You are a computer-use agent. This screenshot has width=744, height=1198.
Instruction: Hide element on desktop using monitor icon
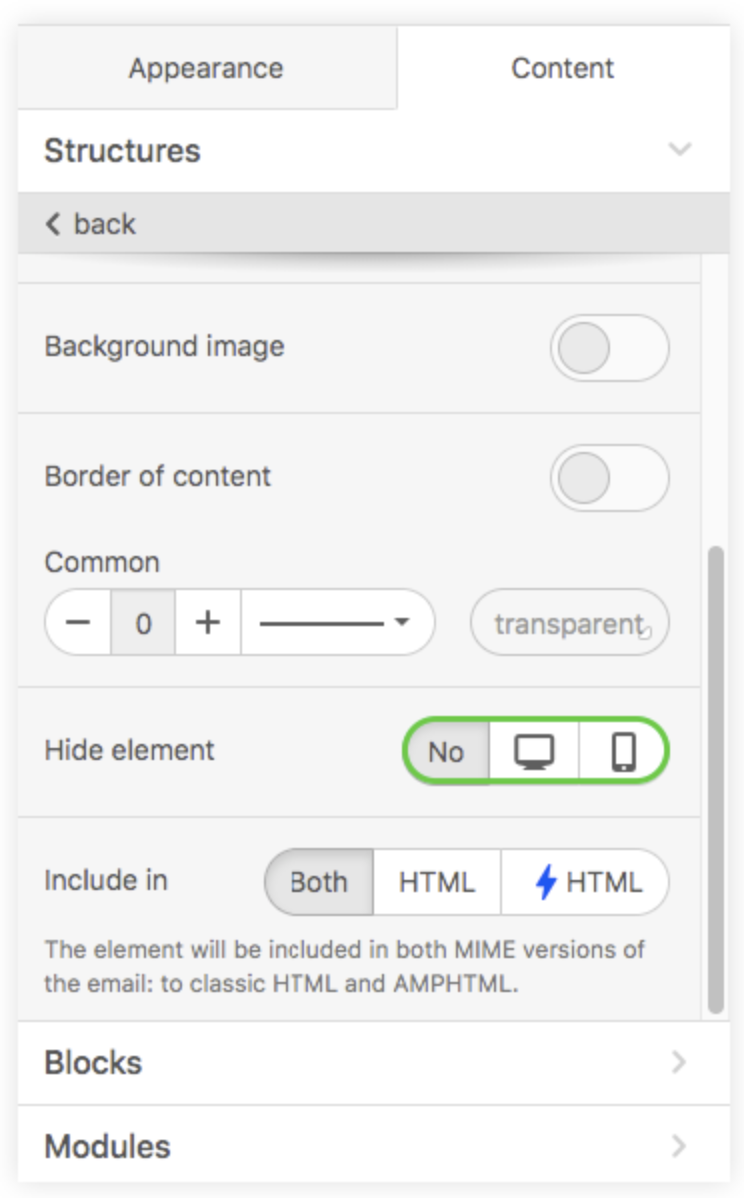534,751
